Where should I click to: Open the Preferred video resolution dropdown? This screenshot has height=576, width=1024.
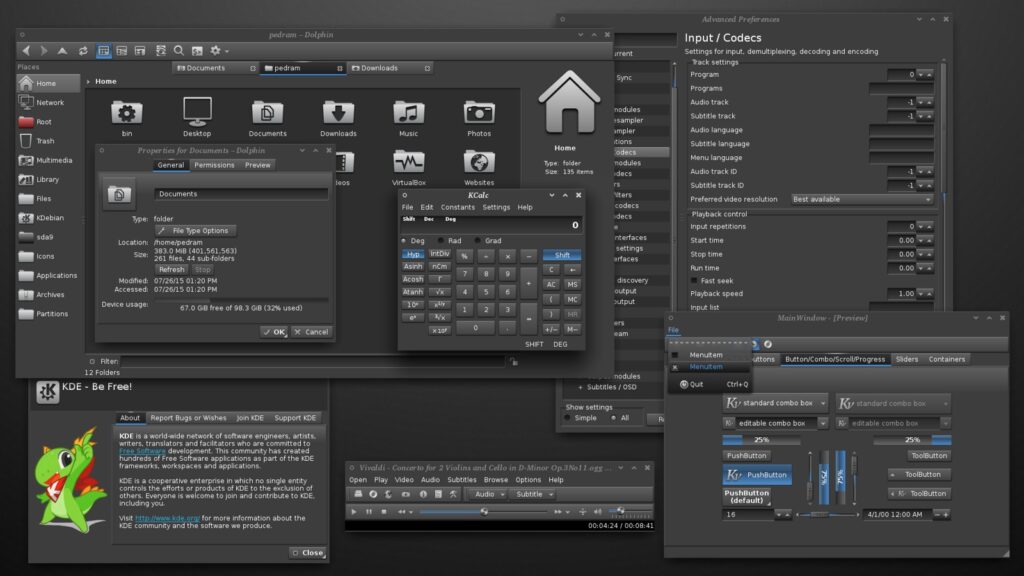point(862,199)
